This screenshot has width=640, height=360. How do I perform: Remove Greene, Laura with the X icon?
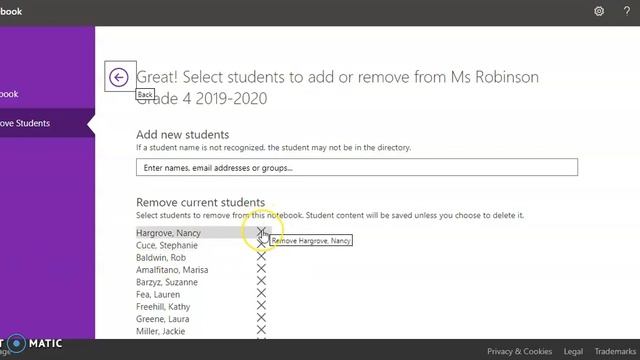261,318
